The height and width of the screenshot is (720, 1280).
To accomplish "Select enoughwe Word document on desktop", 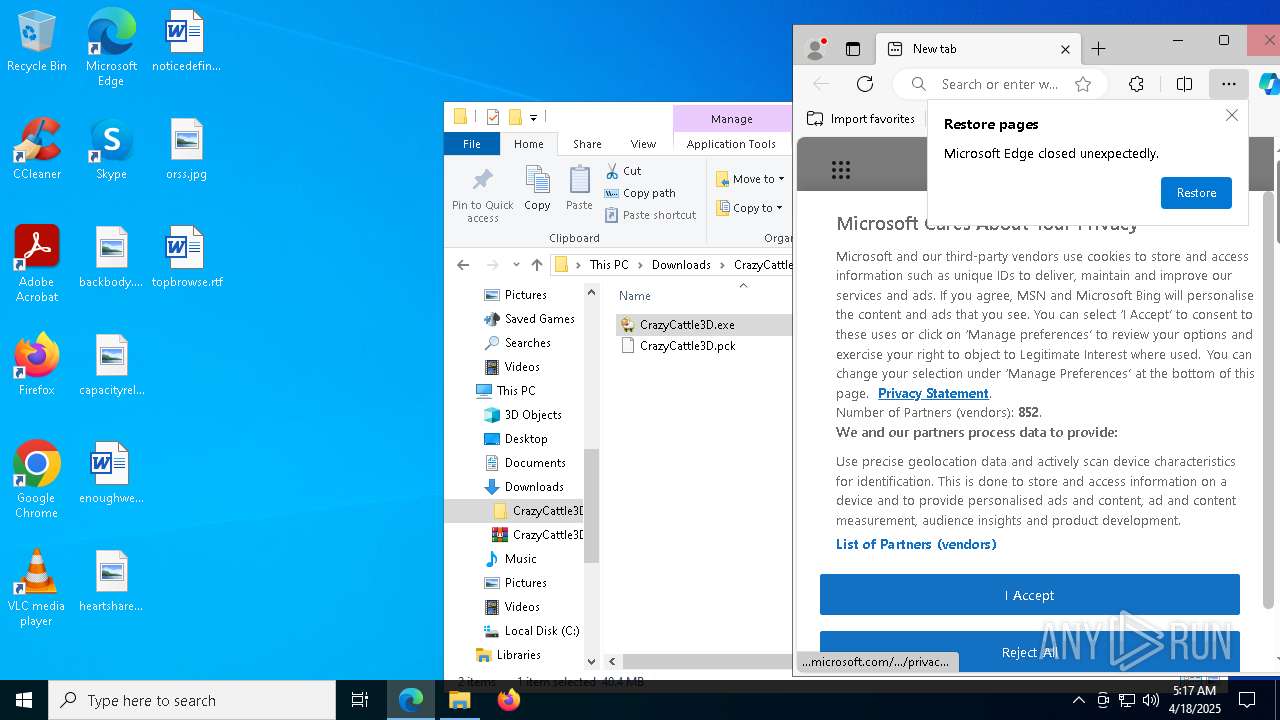I will 111,474.
